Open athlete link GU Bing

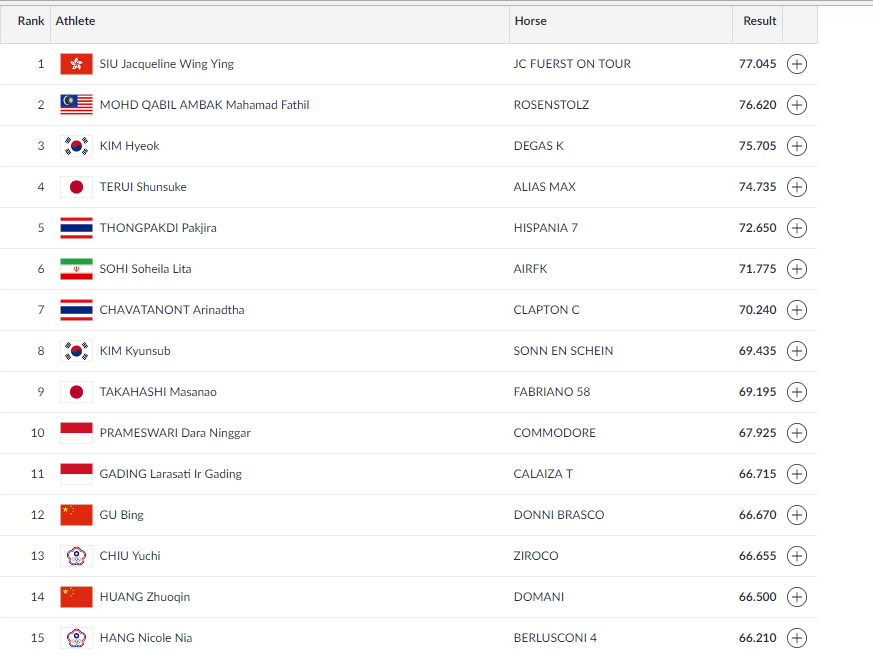(x=121, y=515)
